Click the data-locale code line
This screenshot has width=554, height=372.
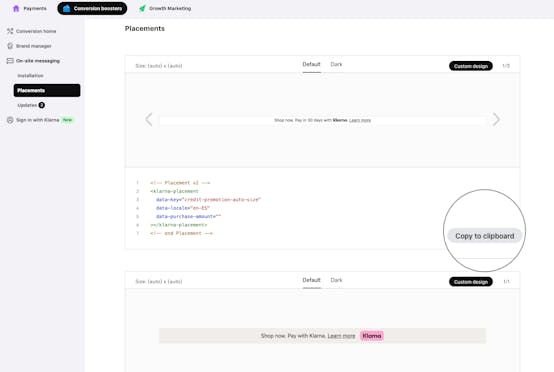183,208
